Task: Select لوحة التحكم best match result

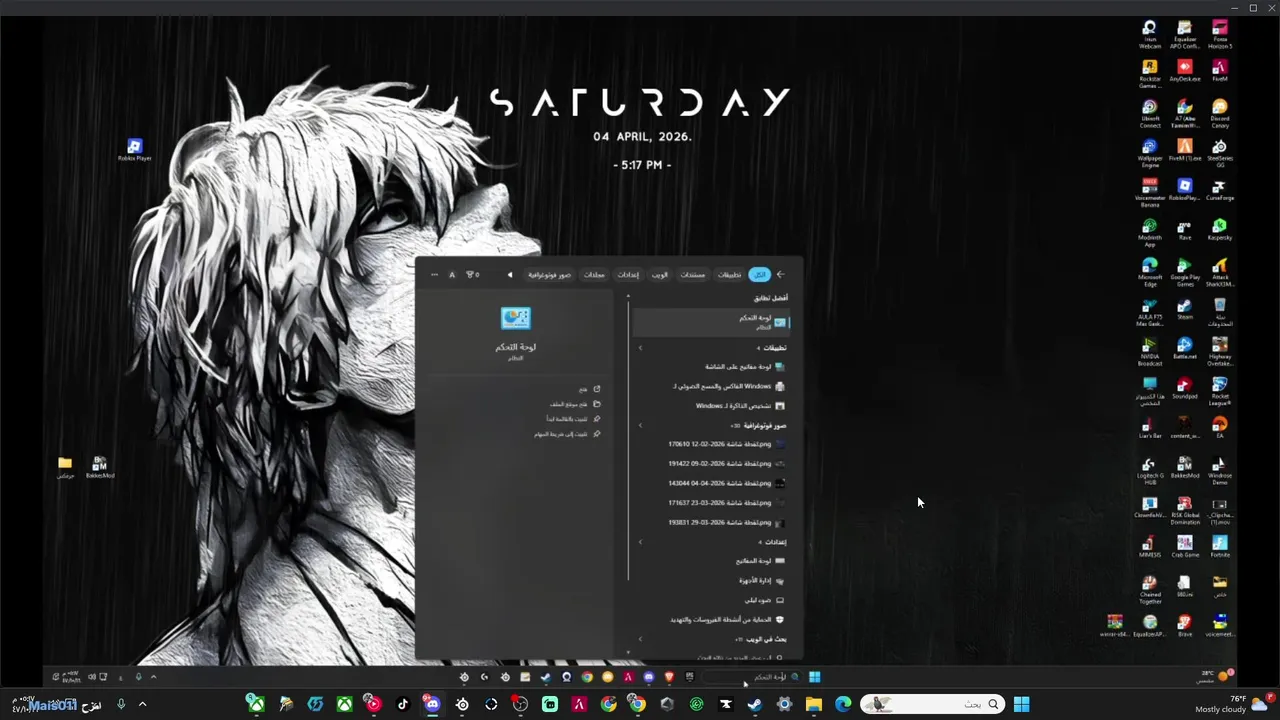Action: point(711,322)
